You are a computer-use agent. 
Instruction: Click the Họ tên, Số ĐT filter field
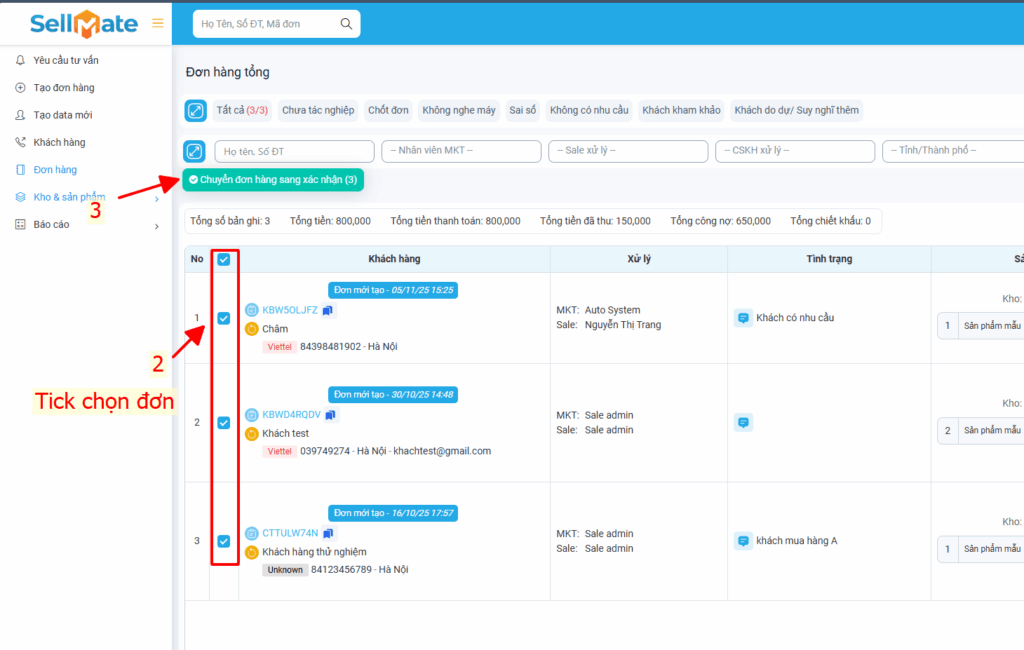coord(293,151)
